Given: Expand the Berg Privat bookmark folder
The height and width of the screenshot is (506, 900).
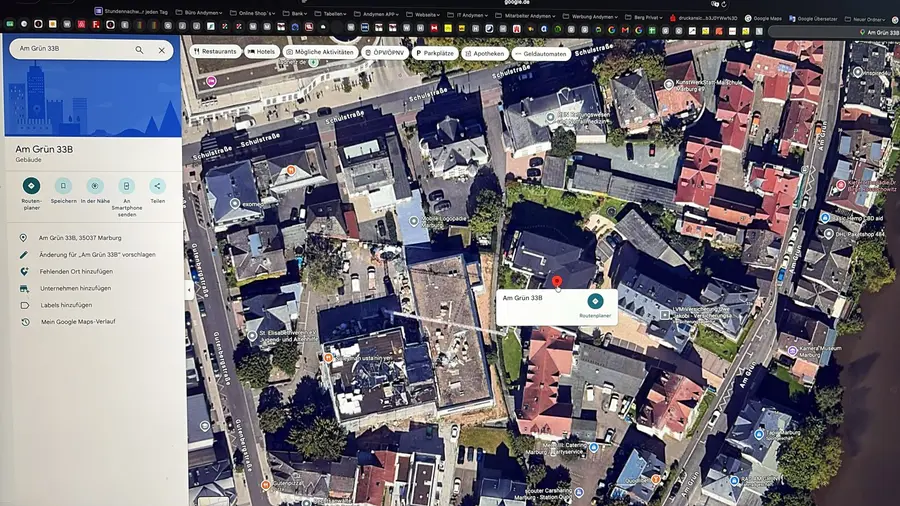Looking at the screenshot, I should click(x=644, y=17).
